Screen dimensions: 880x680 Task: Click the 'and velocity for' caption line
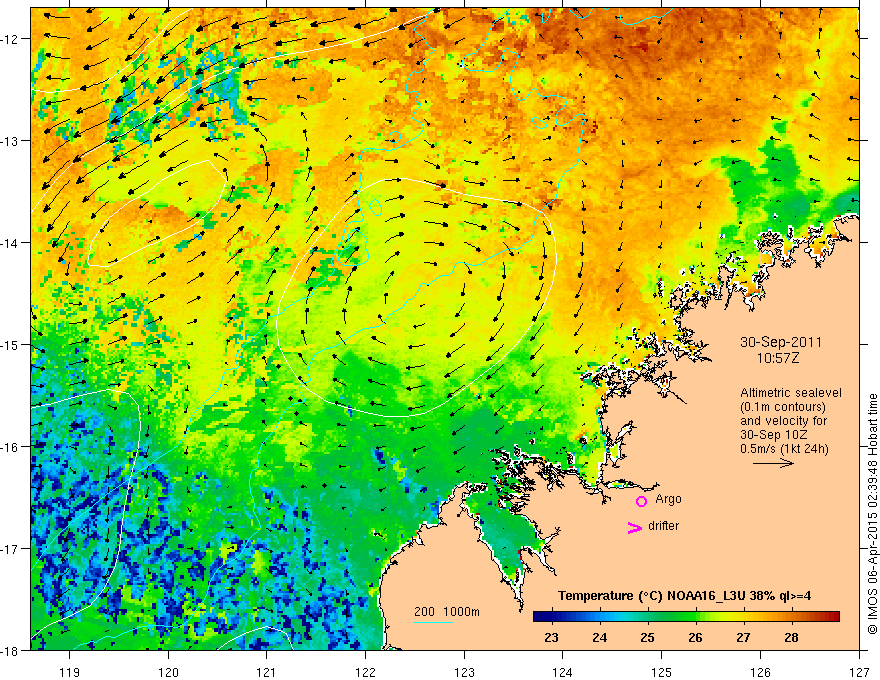pos(783,421)
